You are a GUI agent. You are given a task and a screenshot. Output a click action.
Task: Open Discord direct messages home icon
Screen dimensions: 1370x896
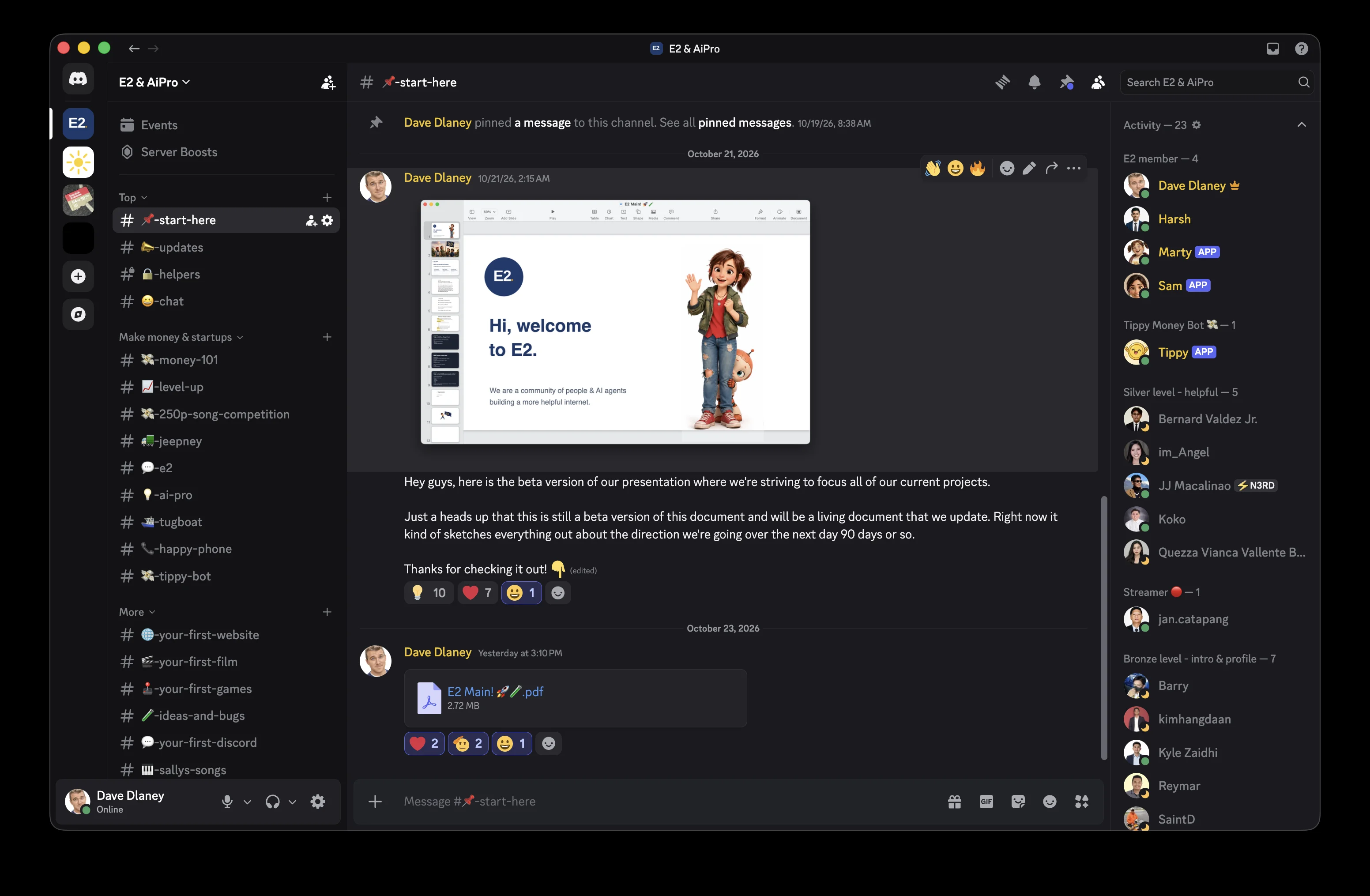78,79
